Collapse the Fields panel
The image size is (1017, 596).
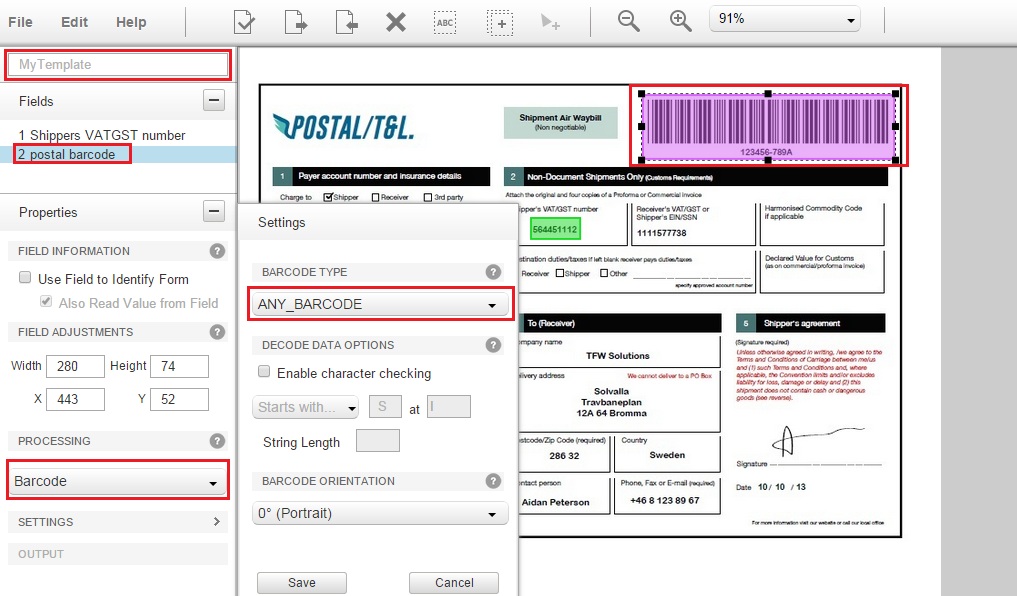point(213,100)
